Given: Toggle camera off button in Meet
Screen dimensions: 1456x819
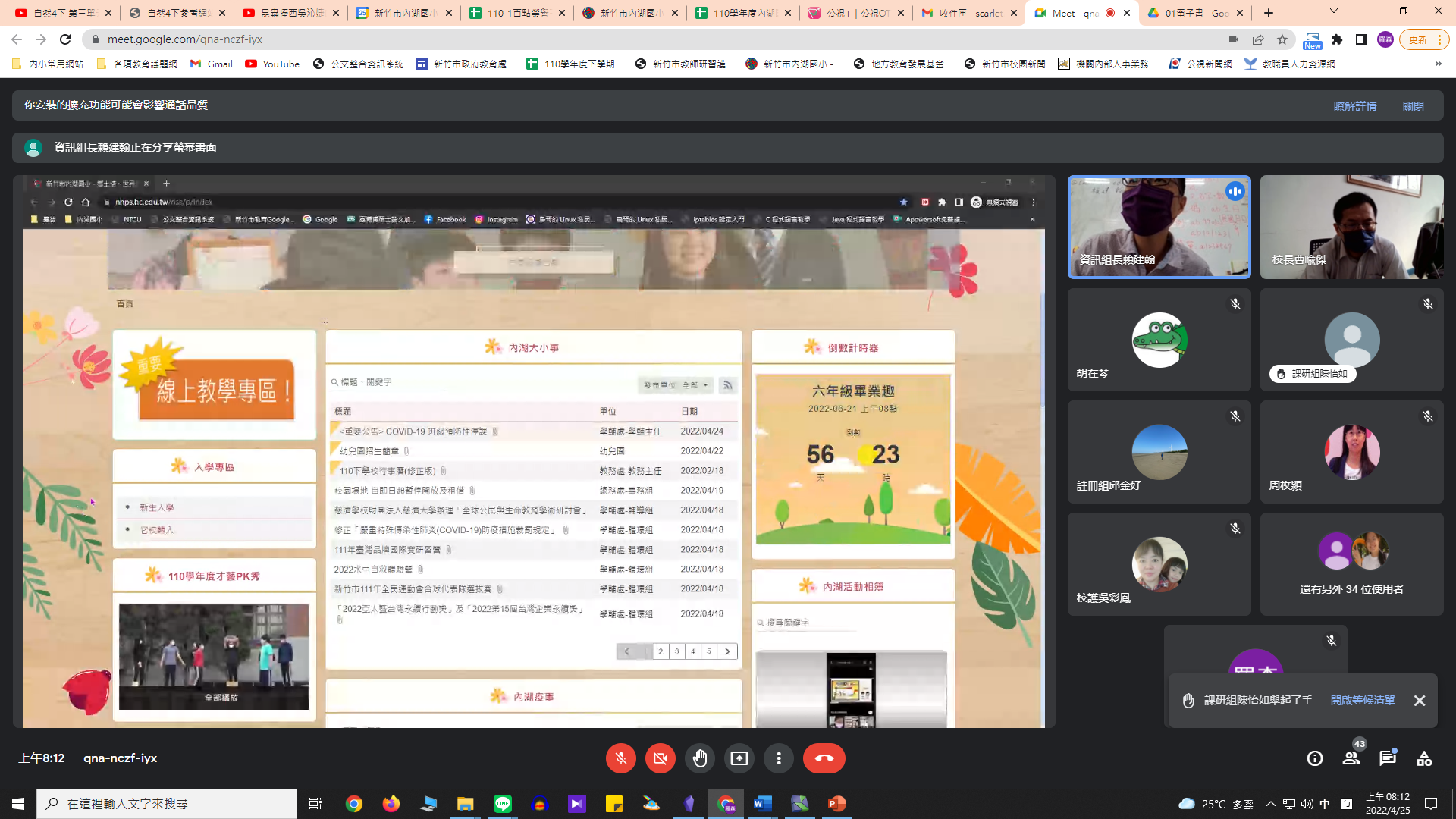Looking at the screenshot, I should [660, 758].
